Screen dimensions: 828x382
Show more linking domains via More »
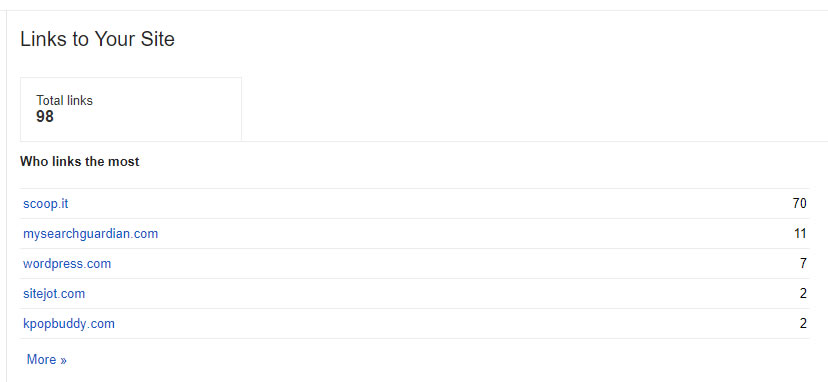(x=46, y=360)
